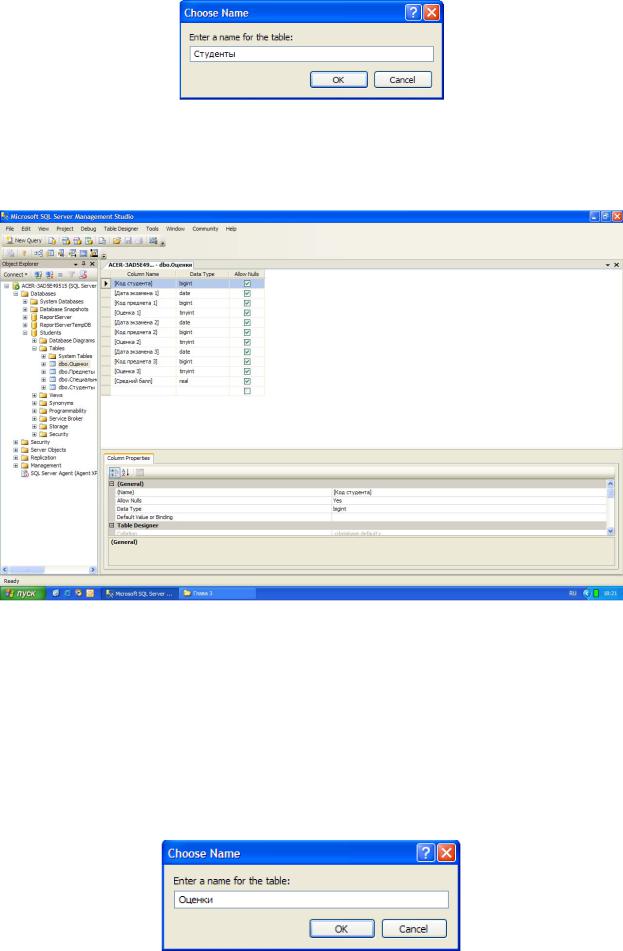623x951 pixels.
Task: Click the Save disk icon in toolbar
Action: [128, 241]
